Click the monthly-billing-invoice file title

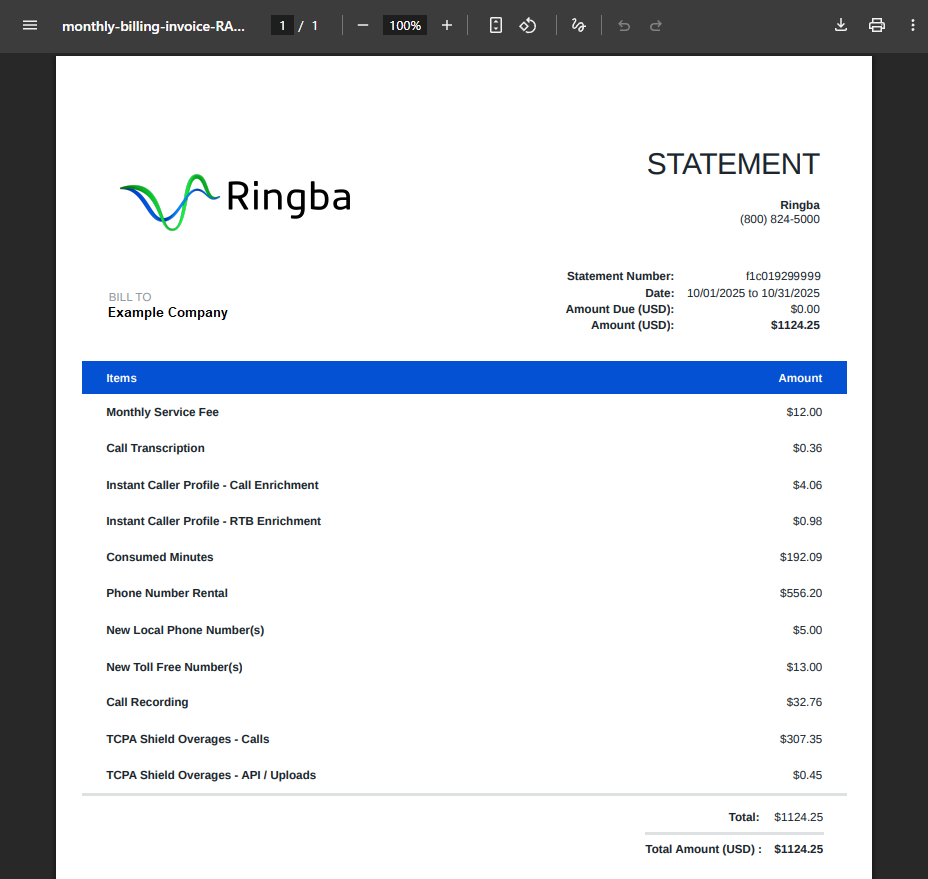pos(153,26)
